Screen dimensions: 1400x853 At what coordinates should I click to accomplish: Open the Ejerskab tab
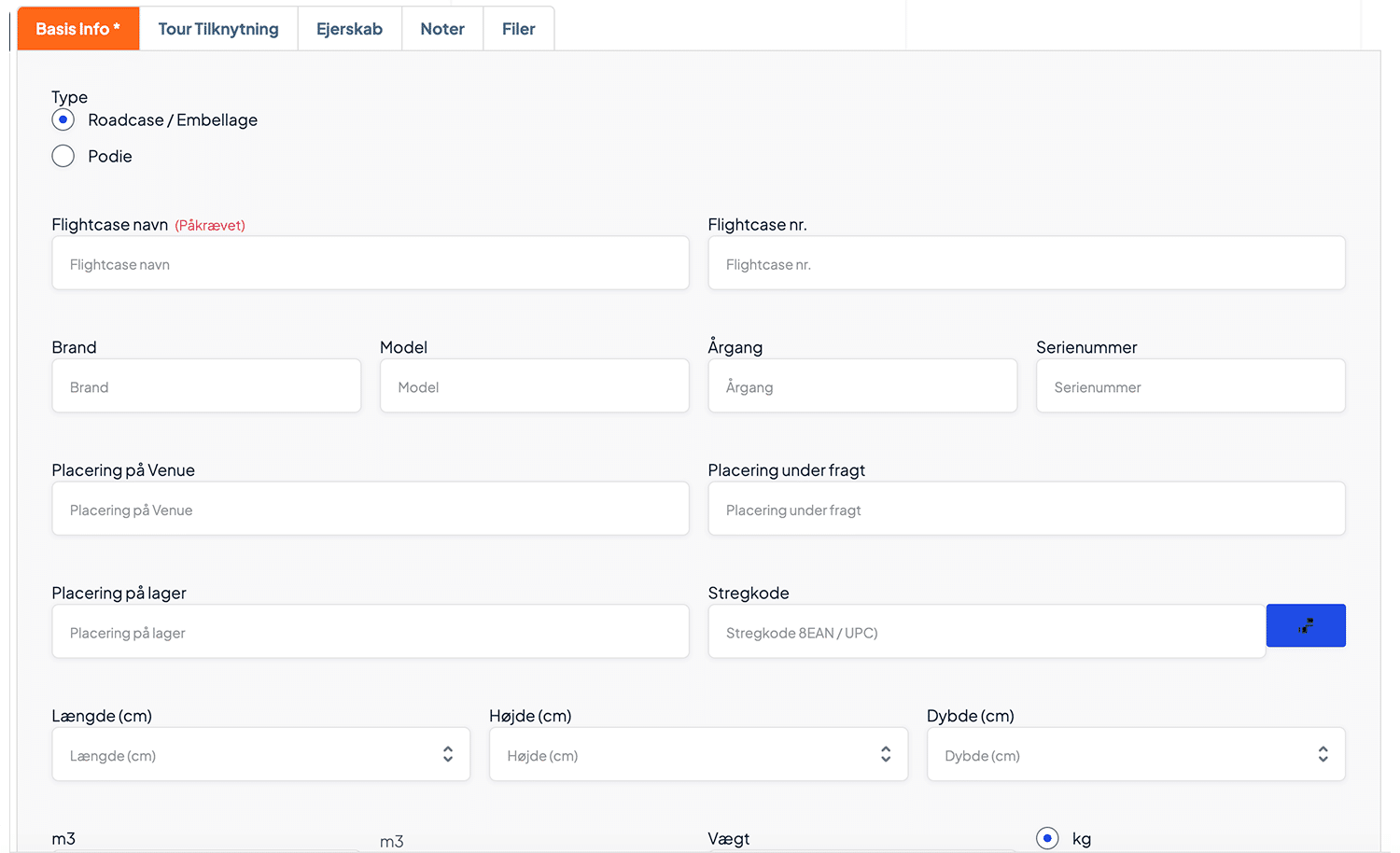[x=349, y=29]
